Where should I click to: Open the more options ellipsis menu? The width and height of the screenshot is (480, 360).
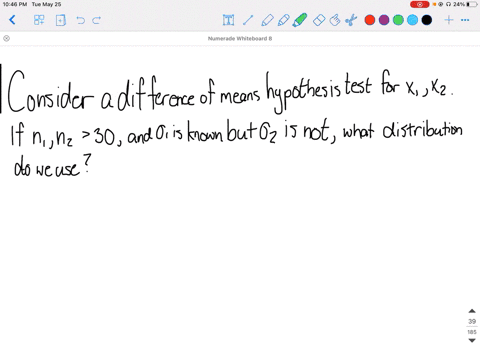pos(465,20)
